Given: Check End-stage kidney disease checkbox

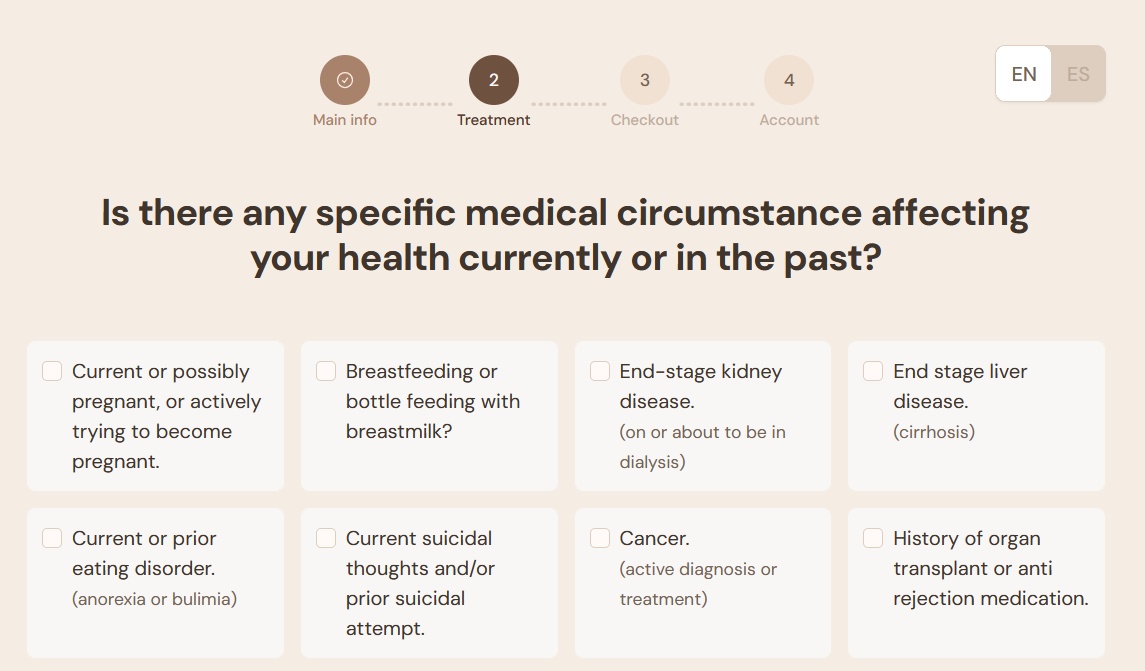Looking at the screenshot, I should (x=600, y=371).
